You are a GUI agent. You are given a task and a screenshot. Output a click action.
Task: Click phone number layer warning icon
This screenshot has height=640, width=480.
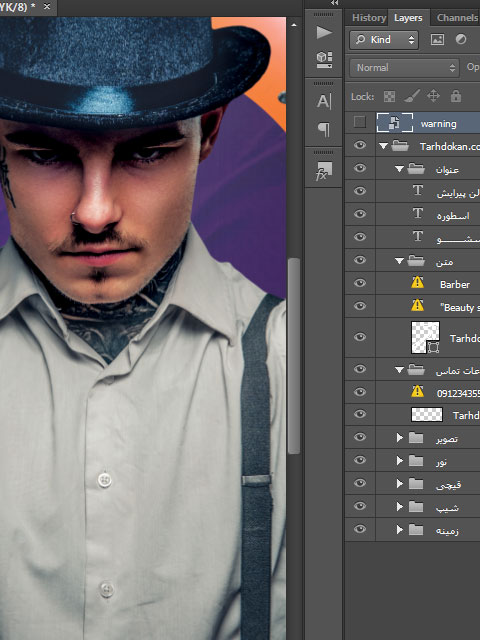click(x=417, y=392)
